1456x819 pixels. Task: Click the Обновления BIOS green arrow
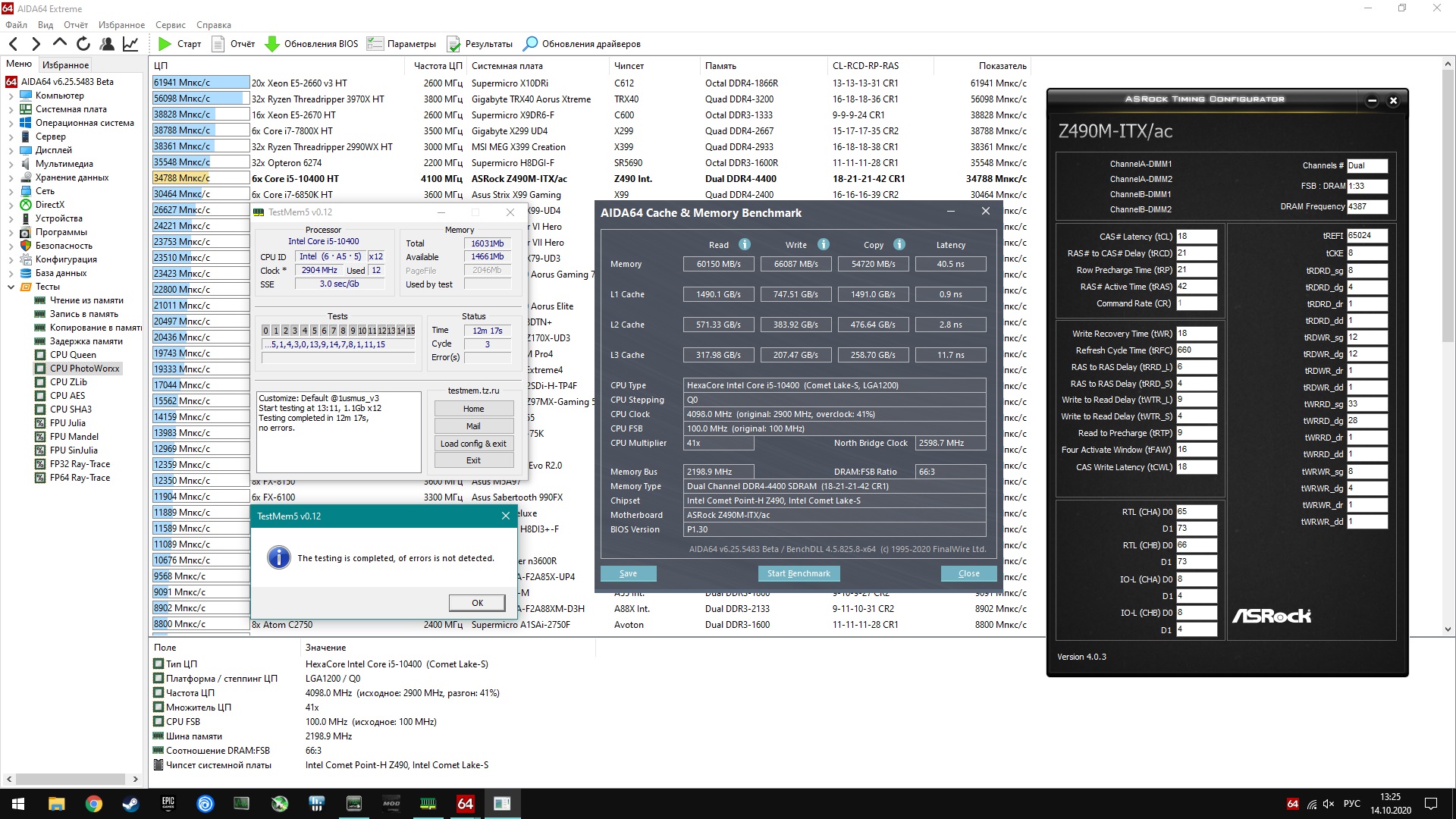point(271,44)
